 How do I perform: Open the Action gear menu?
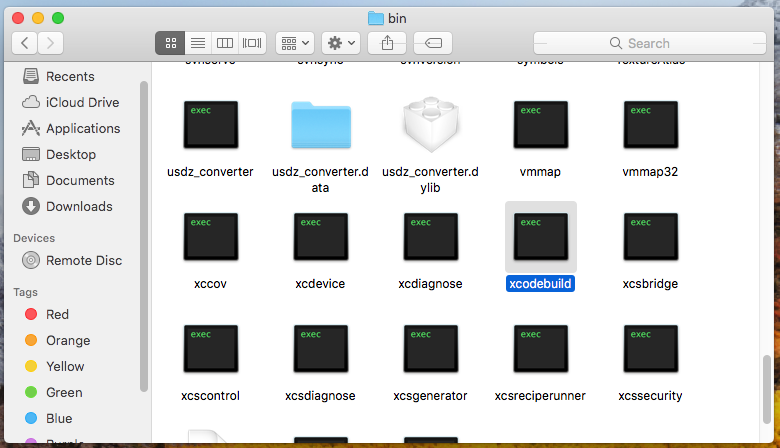coord(341,43)
